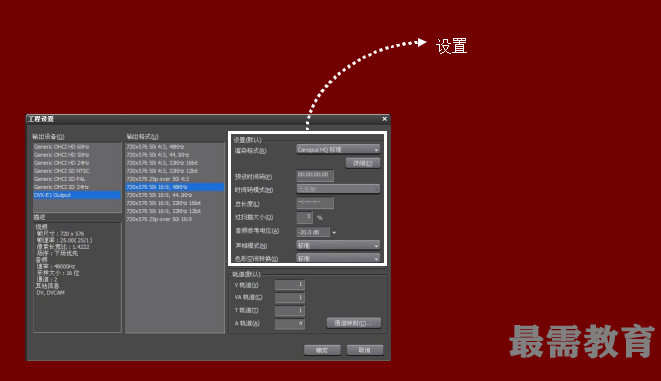
Task: Click the A track count field
Action: [x=290, y=324]
